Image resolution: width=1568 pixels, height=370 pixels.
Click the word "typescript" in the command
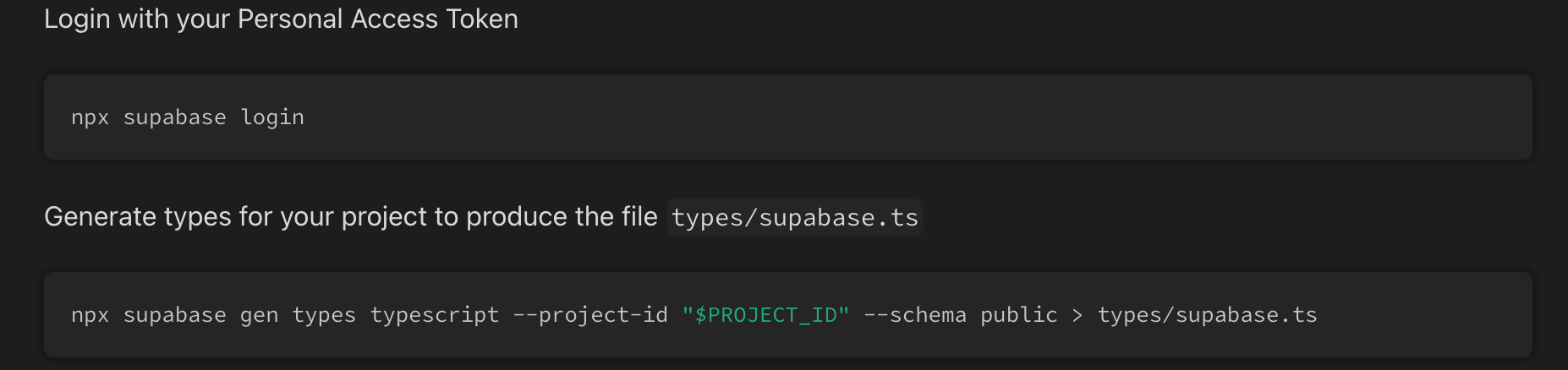pyautogui.click(x=435, y=315)
